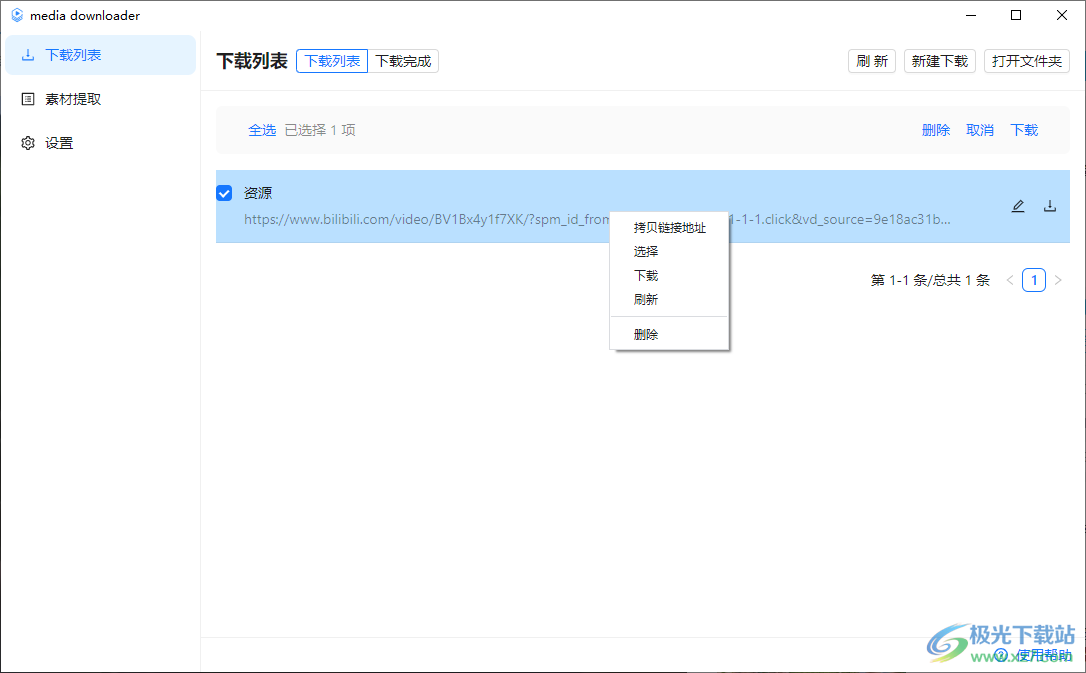Go to previous page with left chevron
Viewport: 1086px width, 673px height.
coord(1010,280)
